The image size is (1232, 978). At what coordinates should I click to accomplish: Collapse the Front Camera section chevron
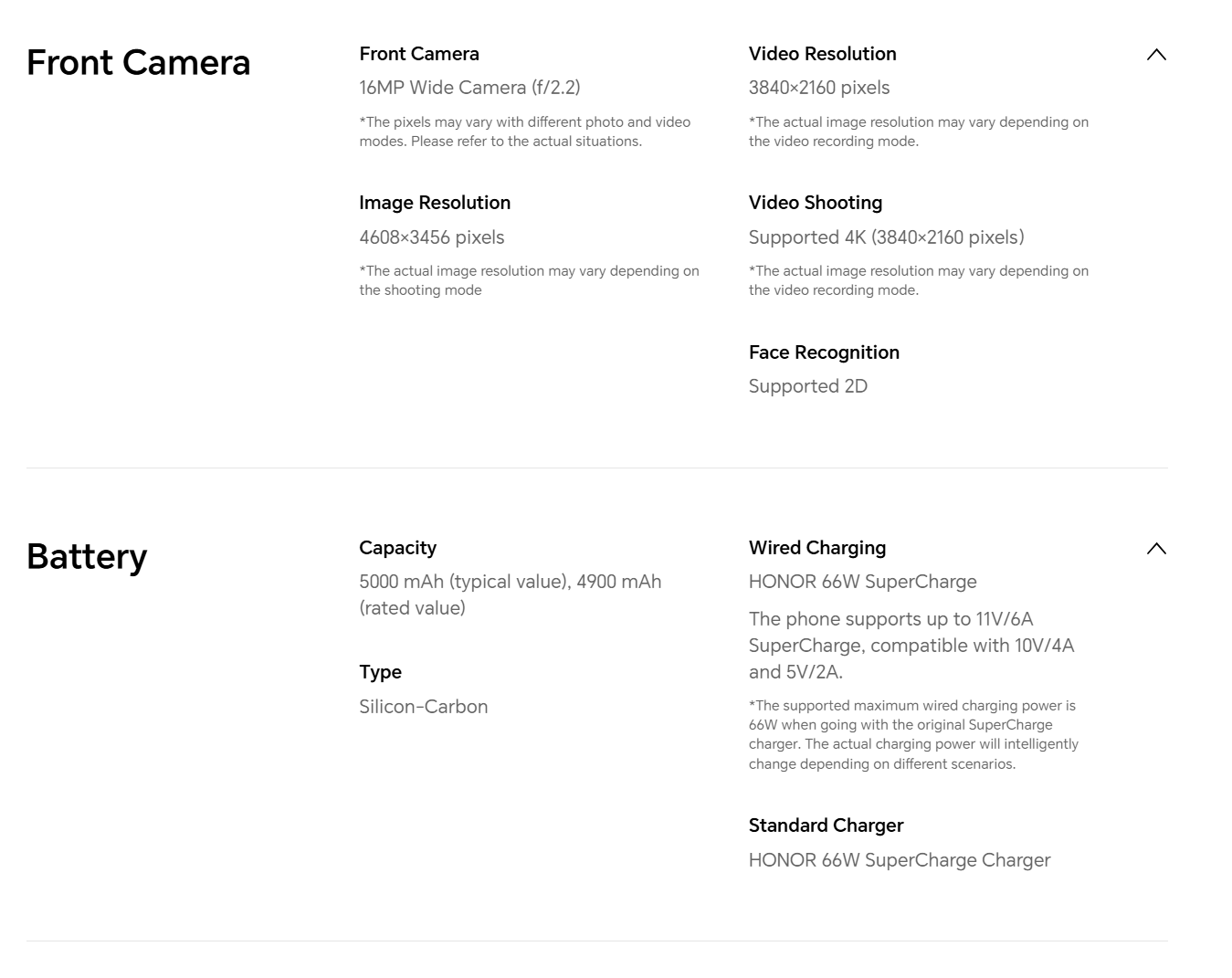tap(1155, 55)
